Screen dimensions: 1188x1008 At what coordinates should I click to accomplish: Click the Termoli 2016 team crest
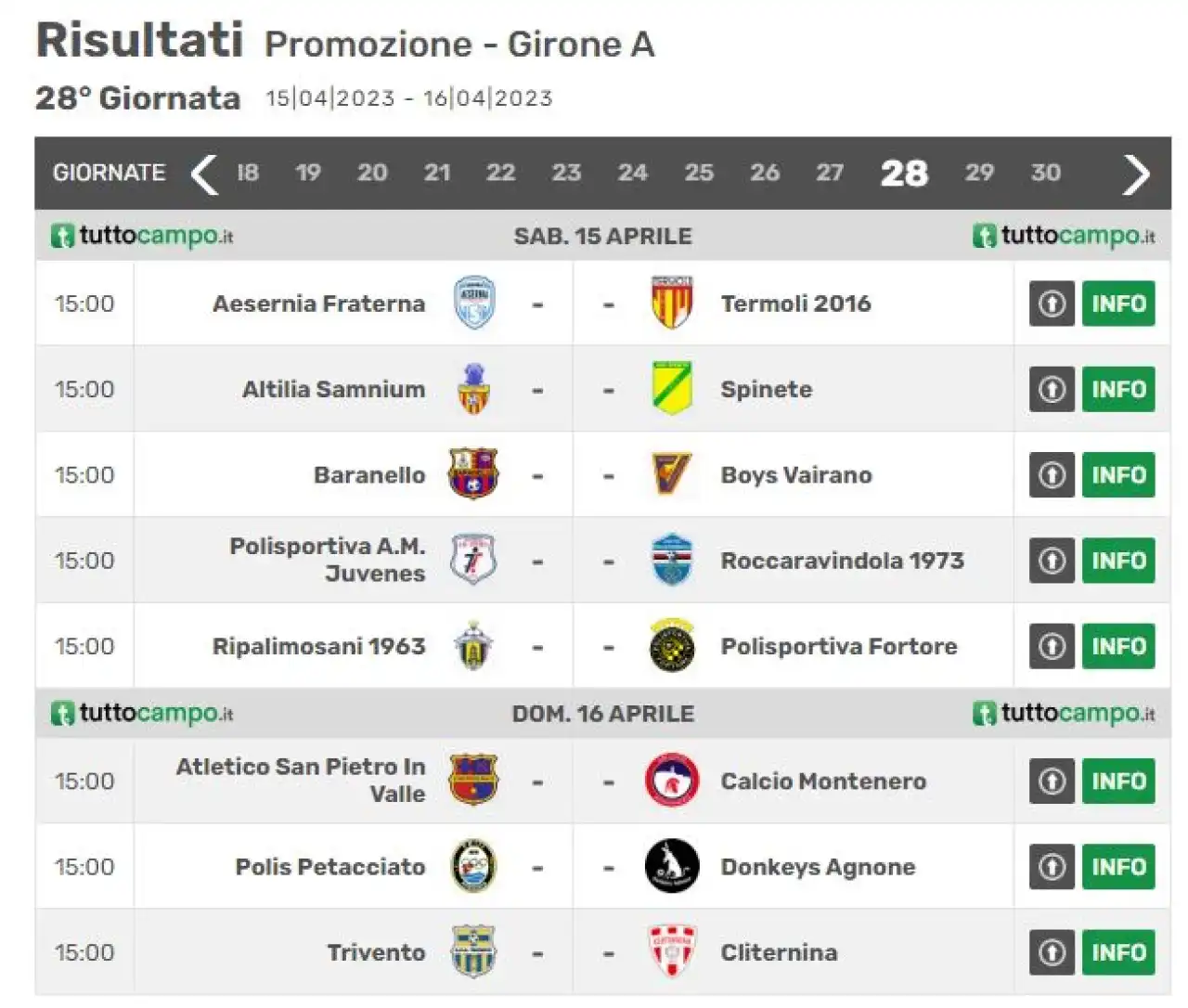click(x=672, y=303)
